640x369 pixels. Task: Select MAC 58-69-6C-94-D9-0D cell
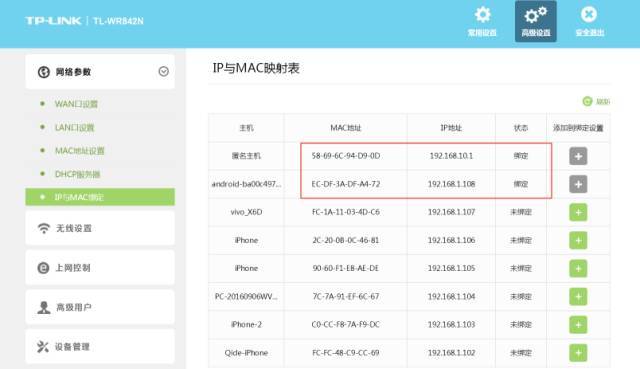[346, 156]
